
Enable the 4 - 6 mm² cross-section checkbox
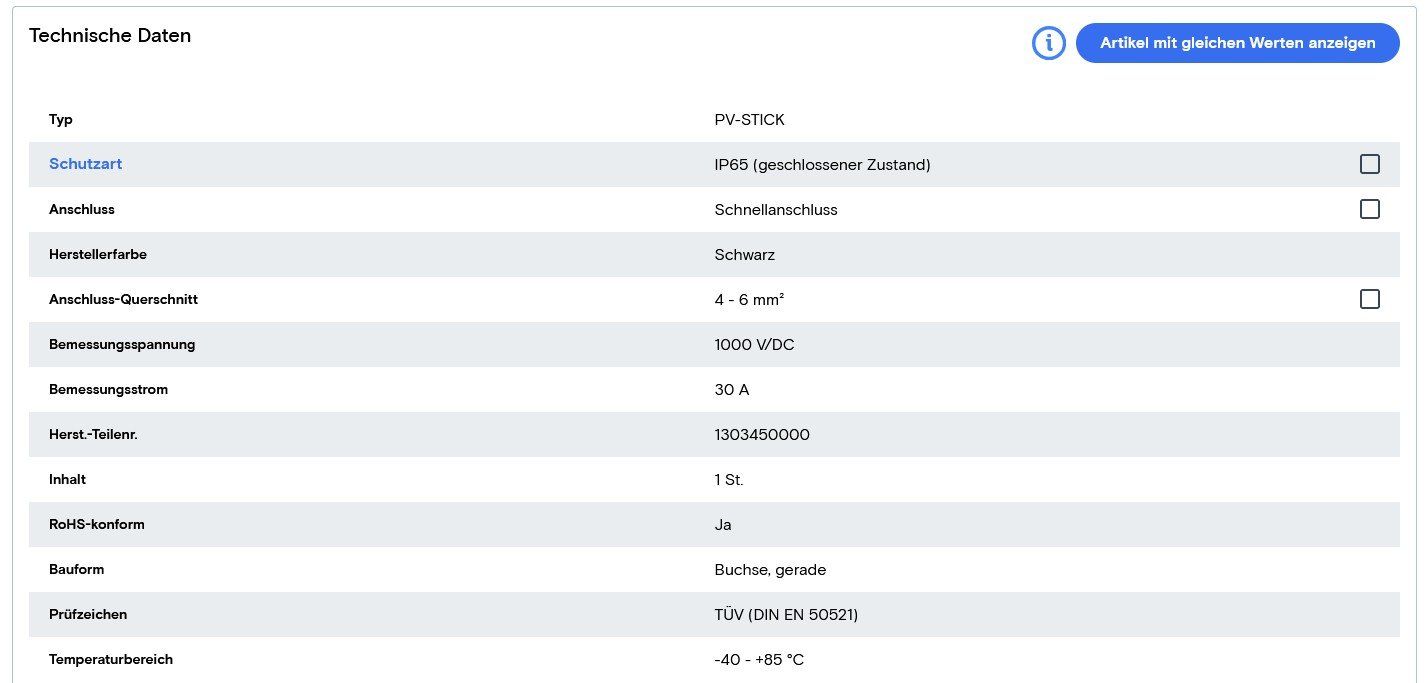1369,299
